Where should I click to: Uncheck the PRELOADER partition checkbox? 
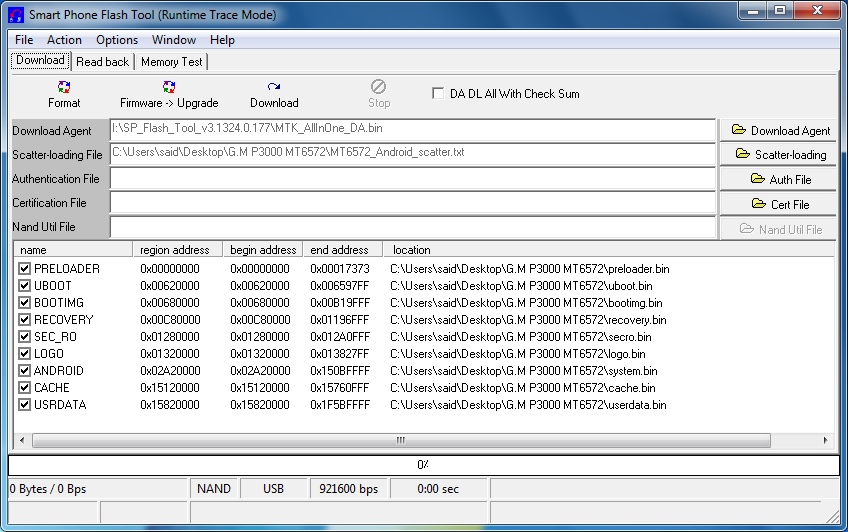24,269
